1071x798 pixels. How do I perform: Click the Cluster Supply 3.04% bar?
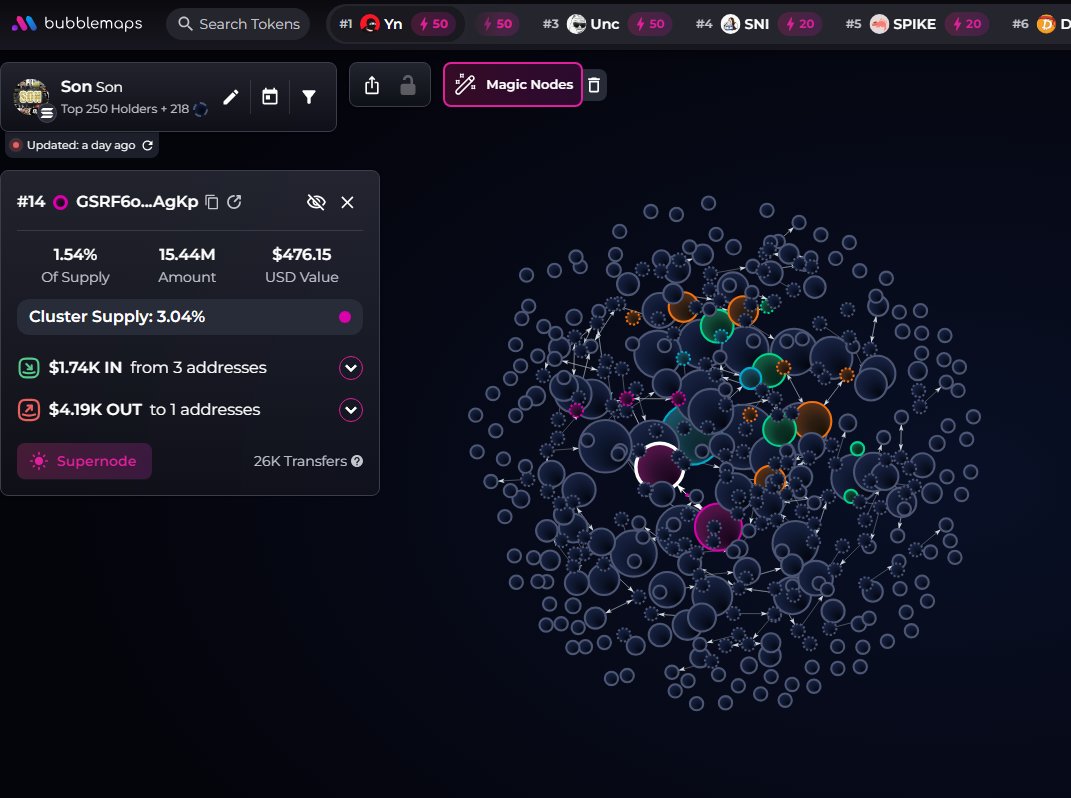(x=190, y=316)
